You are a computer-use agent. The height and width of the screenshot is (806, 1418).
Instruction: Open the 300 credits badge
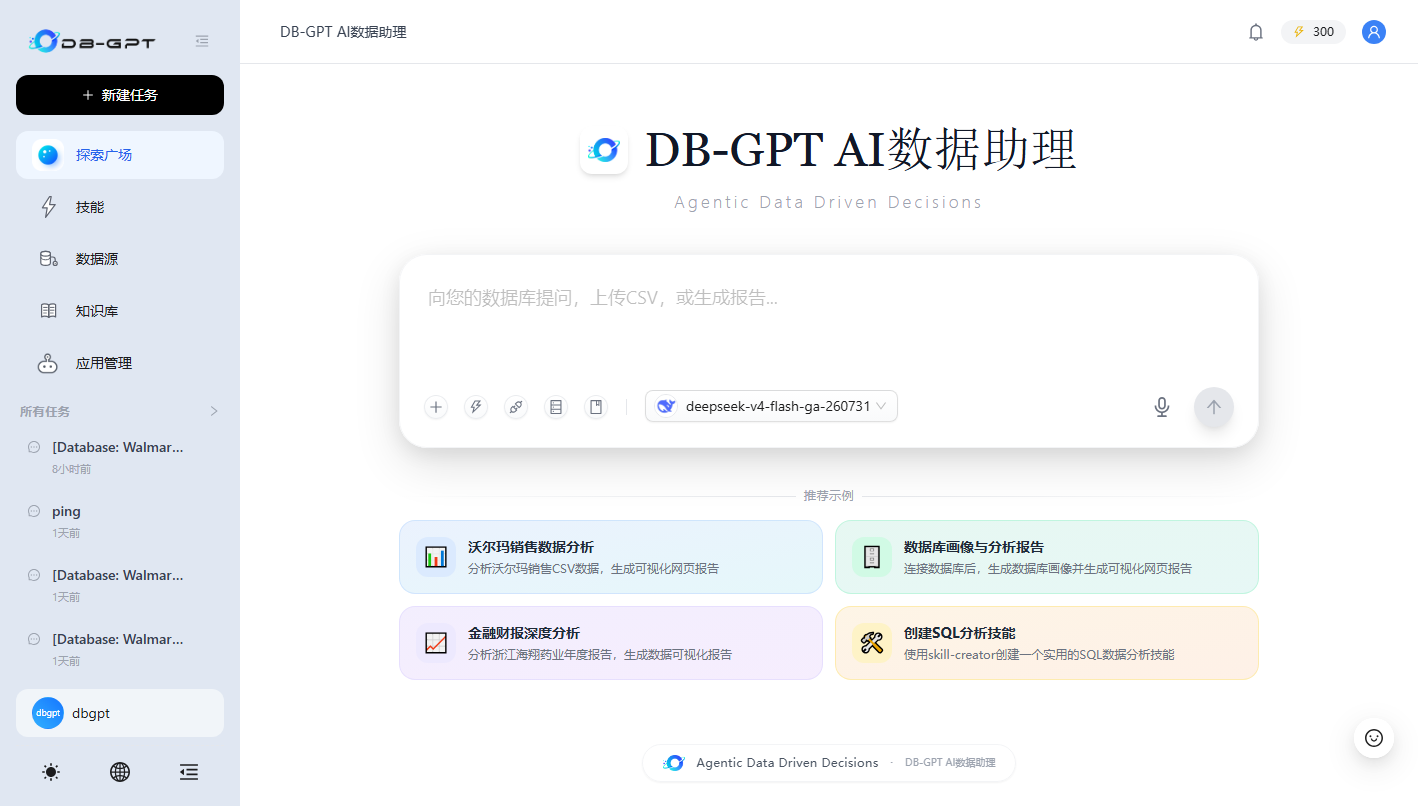click(1313, 32)
